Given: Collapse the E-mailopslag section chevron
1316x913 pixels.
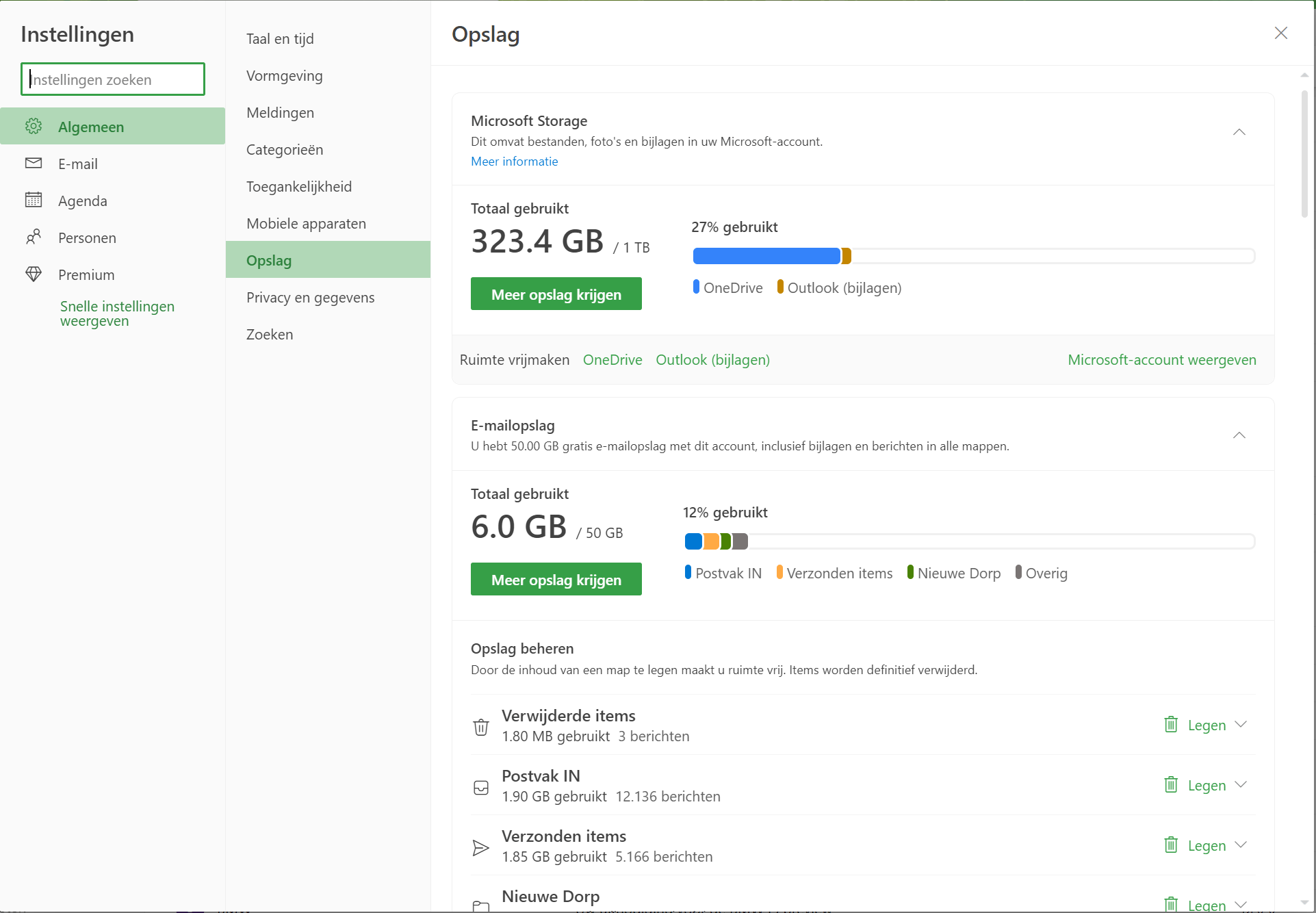Looking at the screenshot, I should (x=1239, y=435).
